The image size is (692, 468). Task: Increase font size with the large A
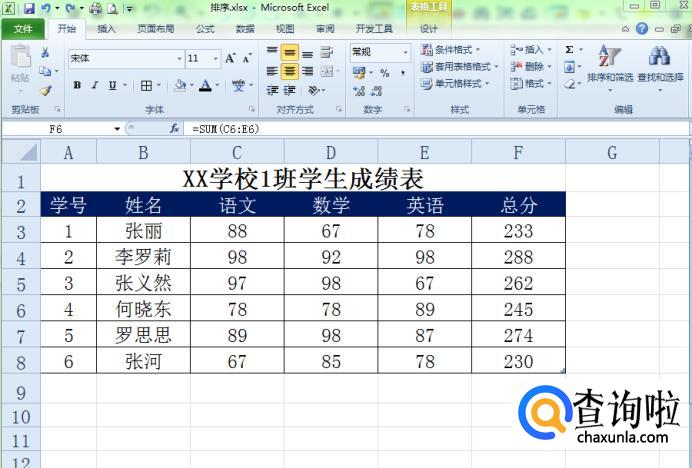click(230, 58)
